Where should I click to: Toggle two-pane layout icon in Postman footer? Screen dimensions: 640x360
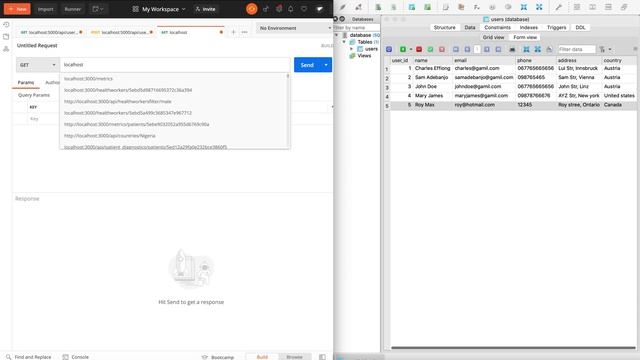point(322,357)
